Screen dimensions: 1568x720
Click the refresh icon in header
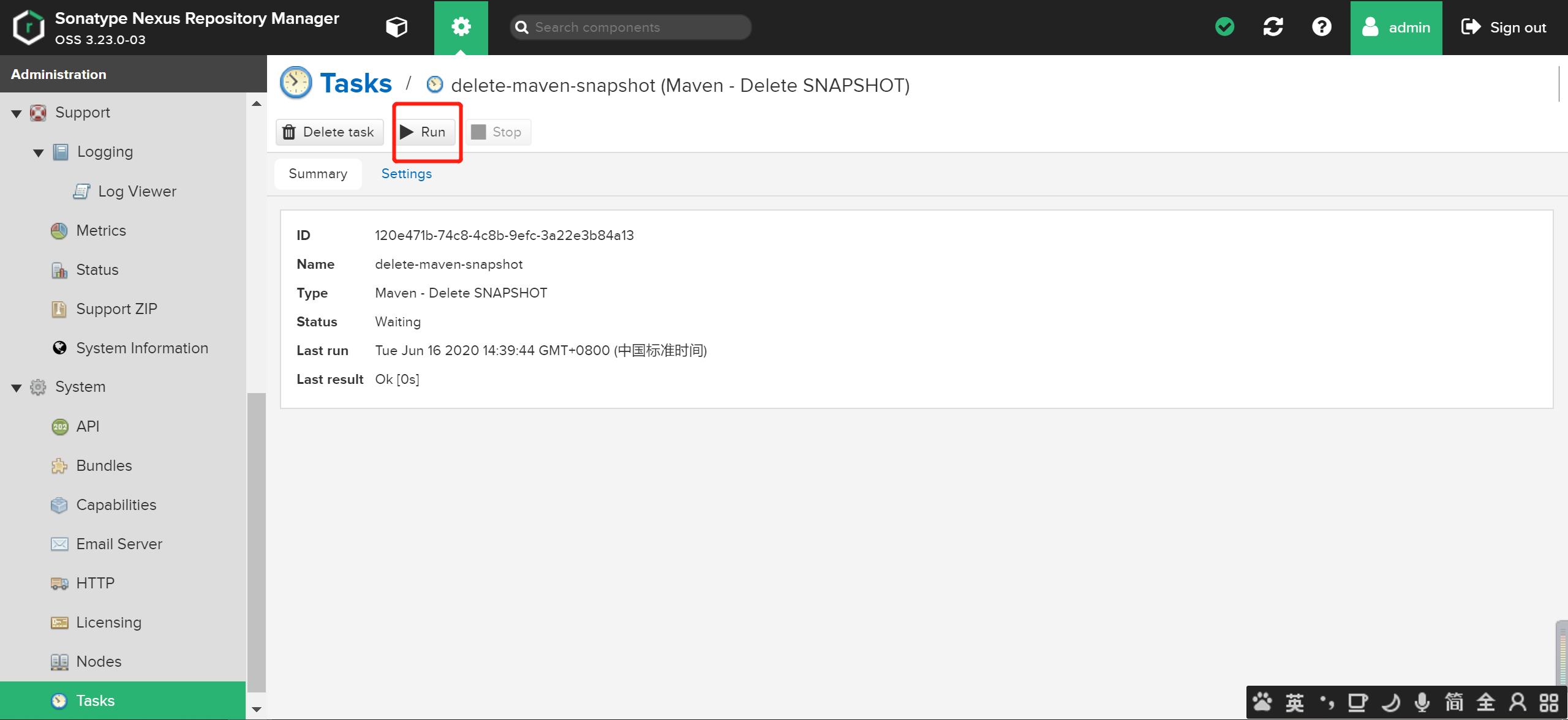1273,27
